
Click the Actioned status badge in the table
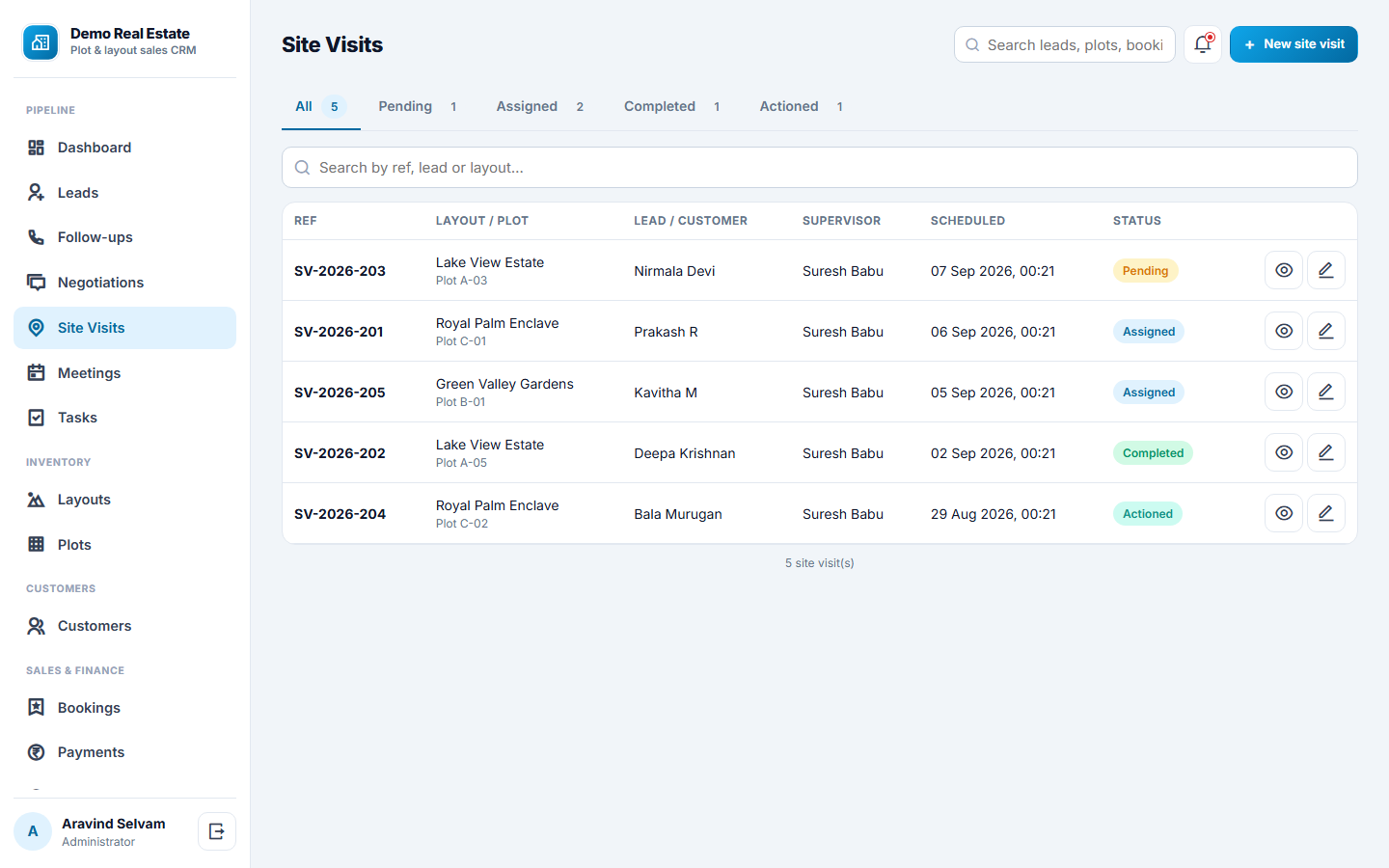(1148, 514)
